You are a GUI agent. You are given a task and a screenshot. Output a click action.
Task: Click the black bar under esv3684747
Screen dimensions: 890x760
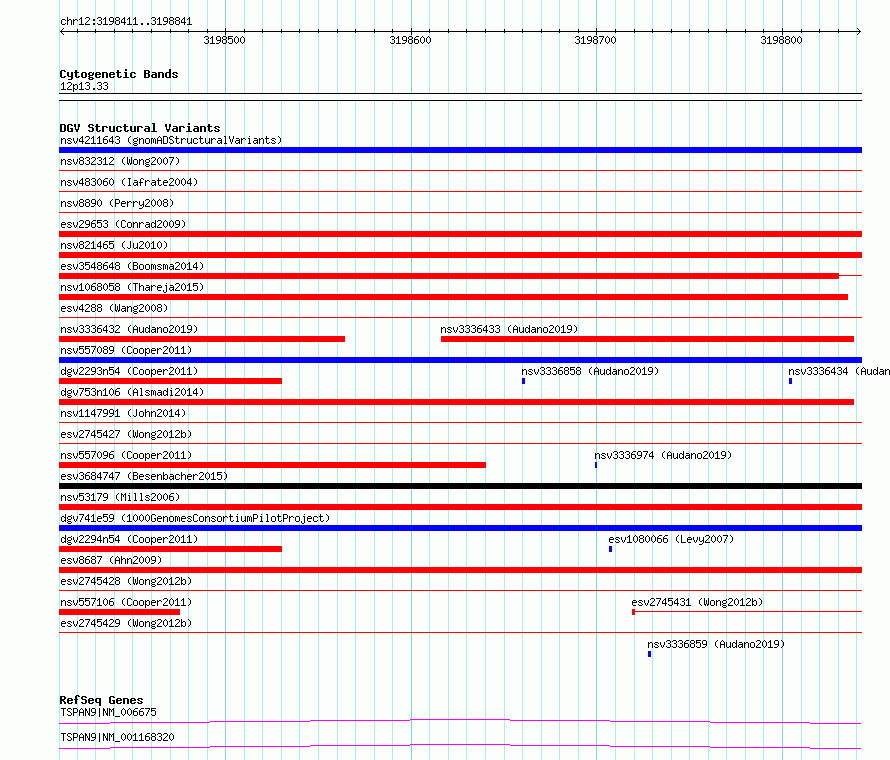tap(460, 486)
